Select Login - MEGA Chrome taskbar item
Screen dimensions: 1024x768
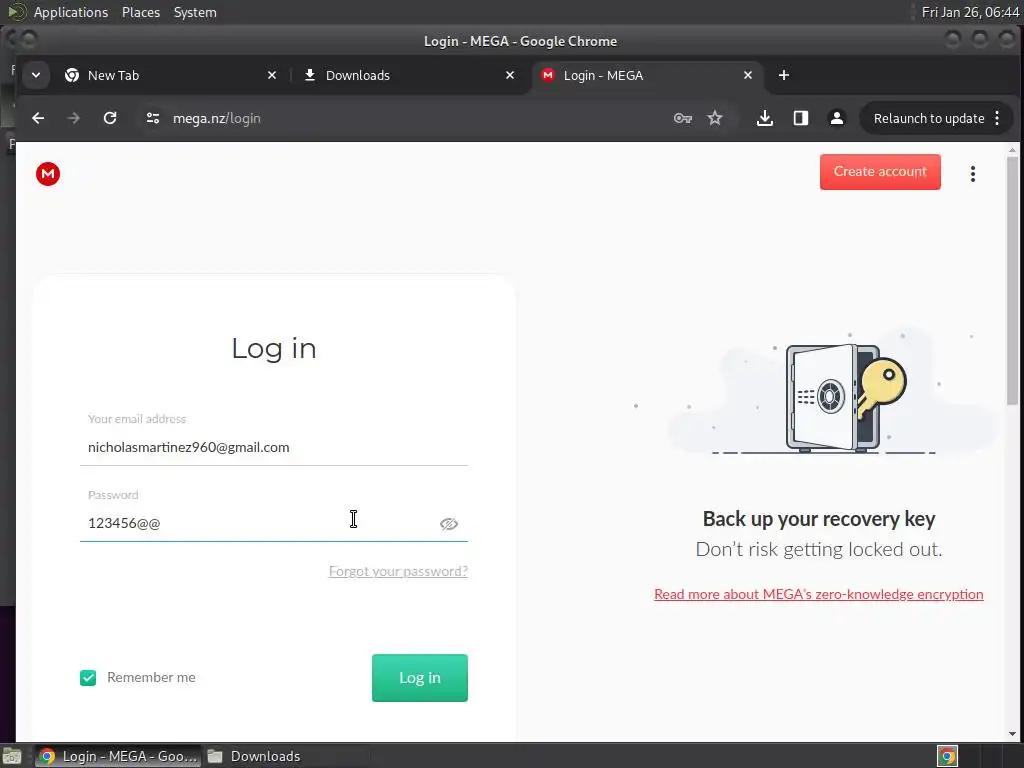click(118, 756)
